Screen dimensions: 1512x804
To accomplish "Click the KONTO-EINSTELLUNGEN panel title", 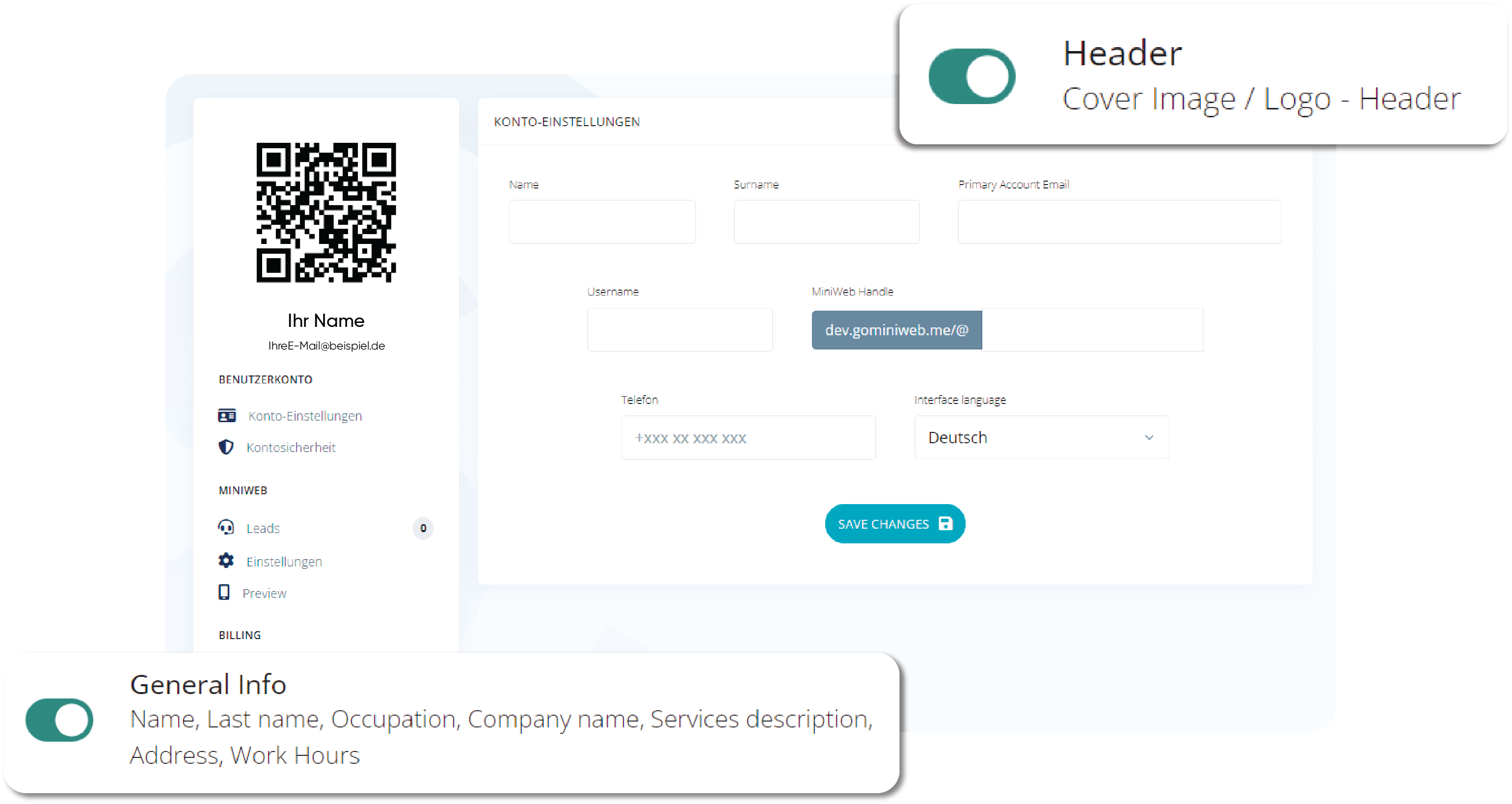I will (x=567, y=121).
